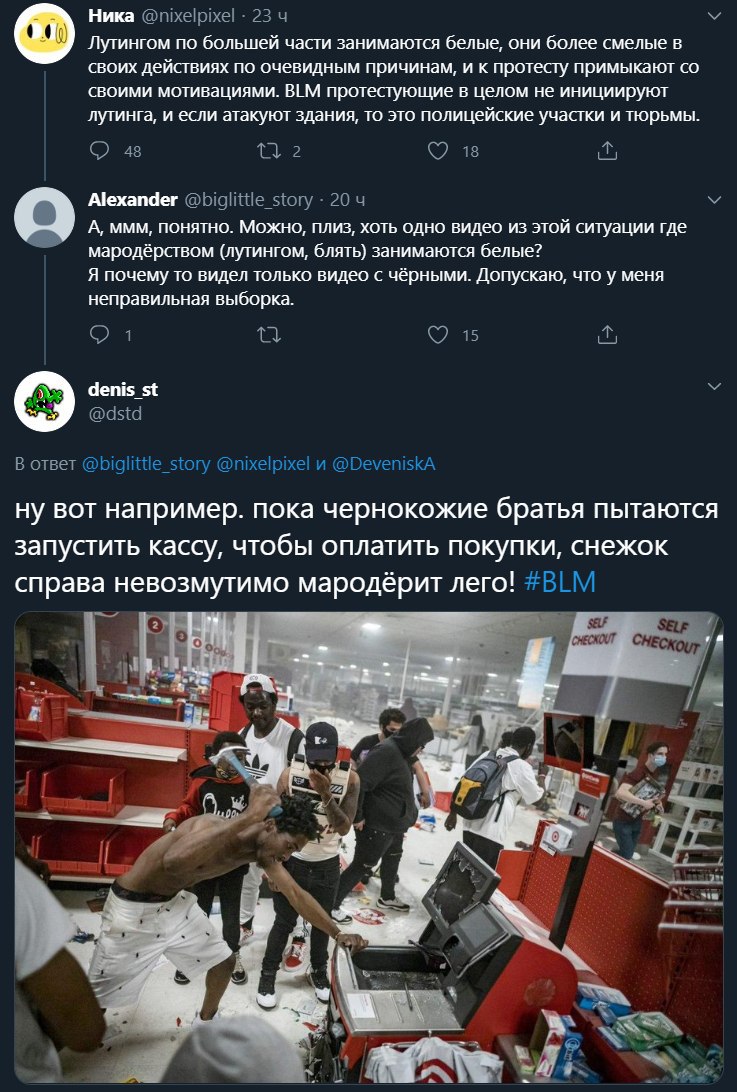Open Alexander's default profile avatar
737x1092 pixels.
(x=45, y=217)
